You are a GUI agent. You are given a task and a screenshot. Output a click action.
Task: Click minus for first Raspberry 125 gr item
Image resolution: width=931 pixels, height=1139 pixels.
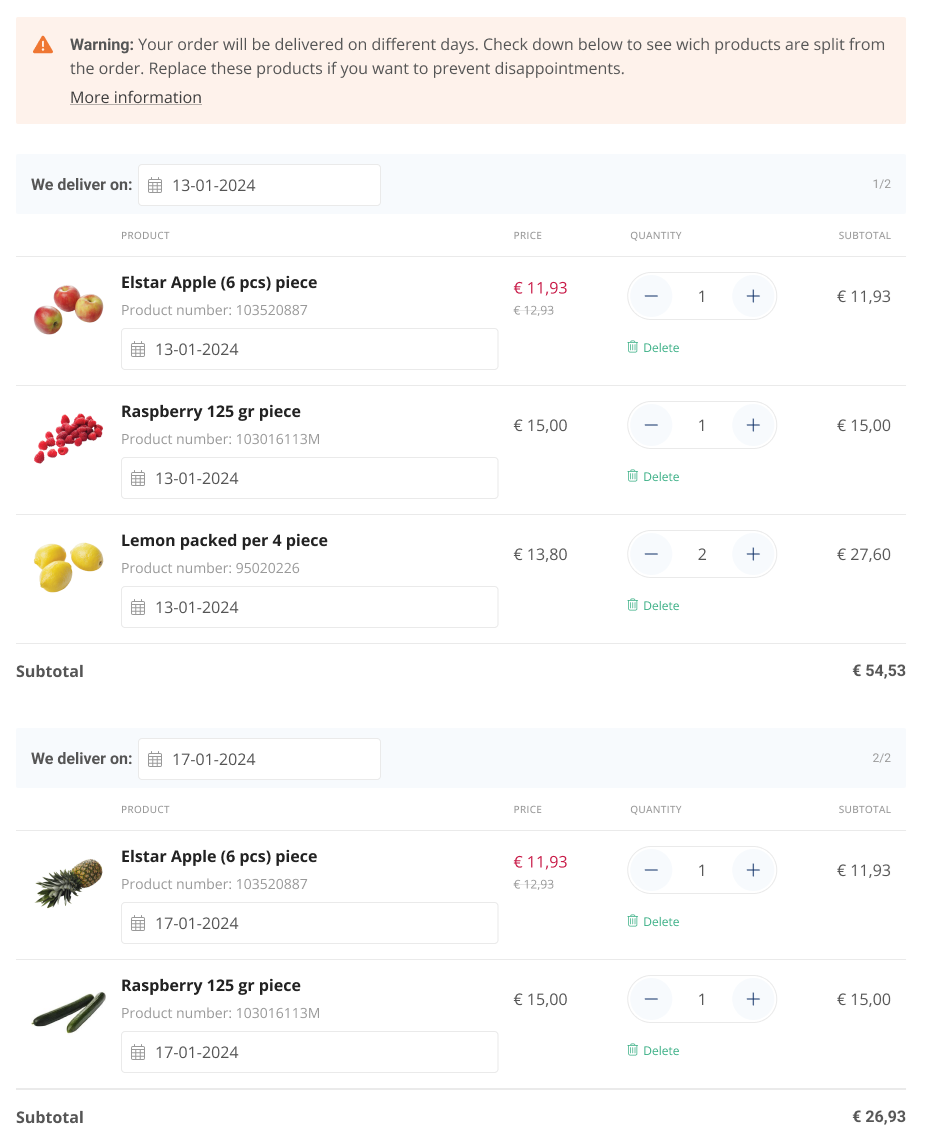click(x=651, y=425)
